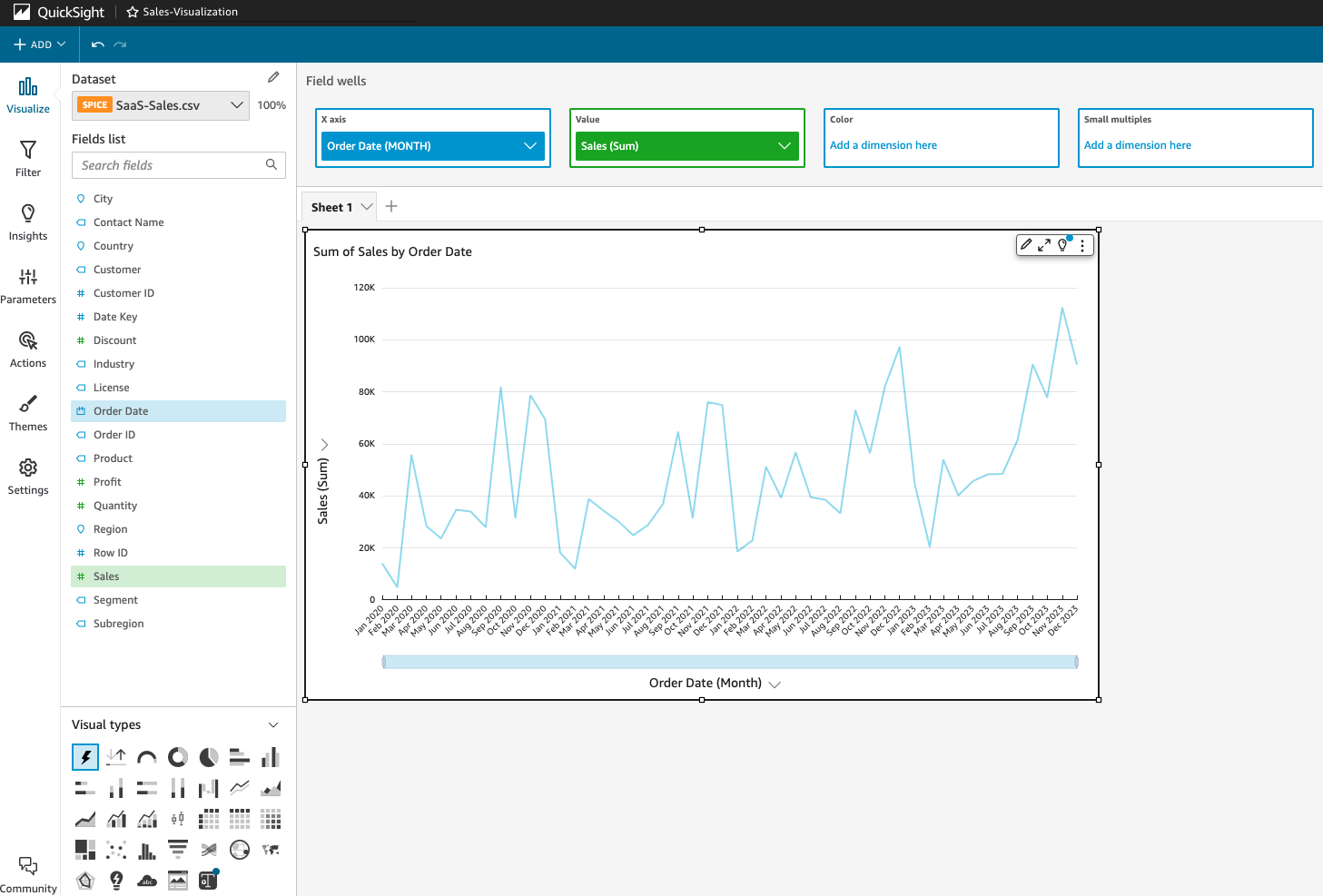Open Insights from the left sidebar

27,221
